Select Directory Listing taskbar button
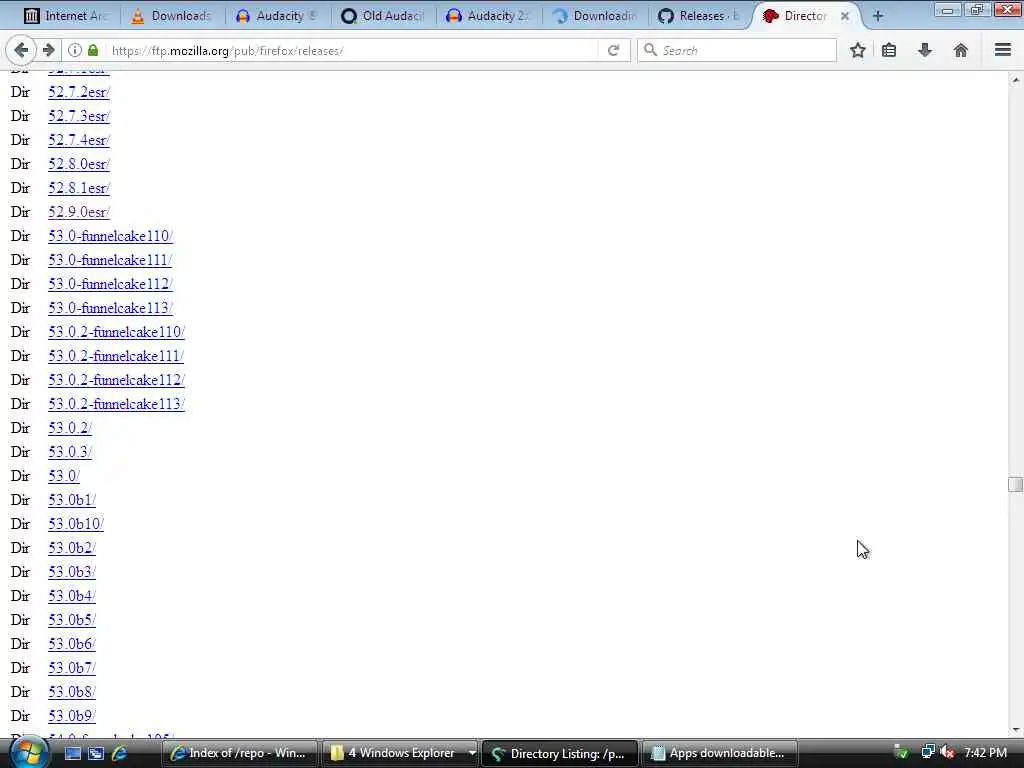This screenshot has height=768, width=1024. tap(559, 753)
